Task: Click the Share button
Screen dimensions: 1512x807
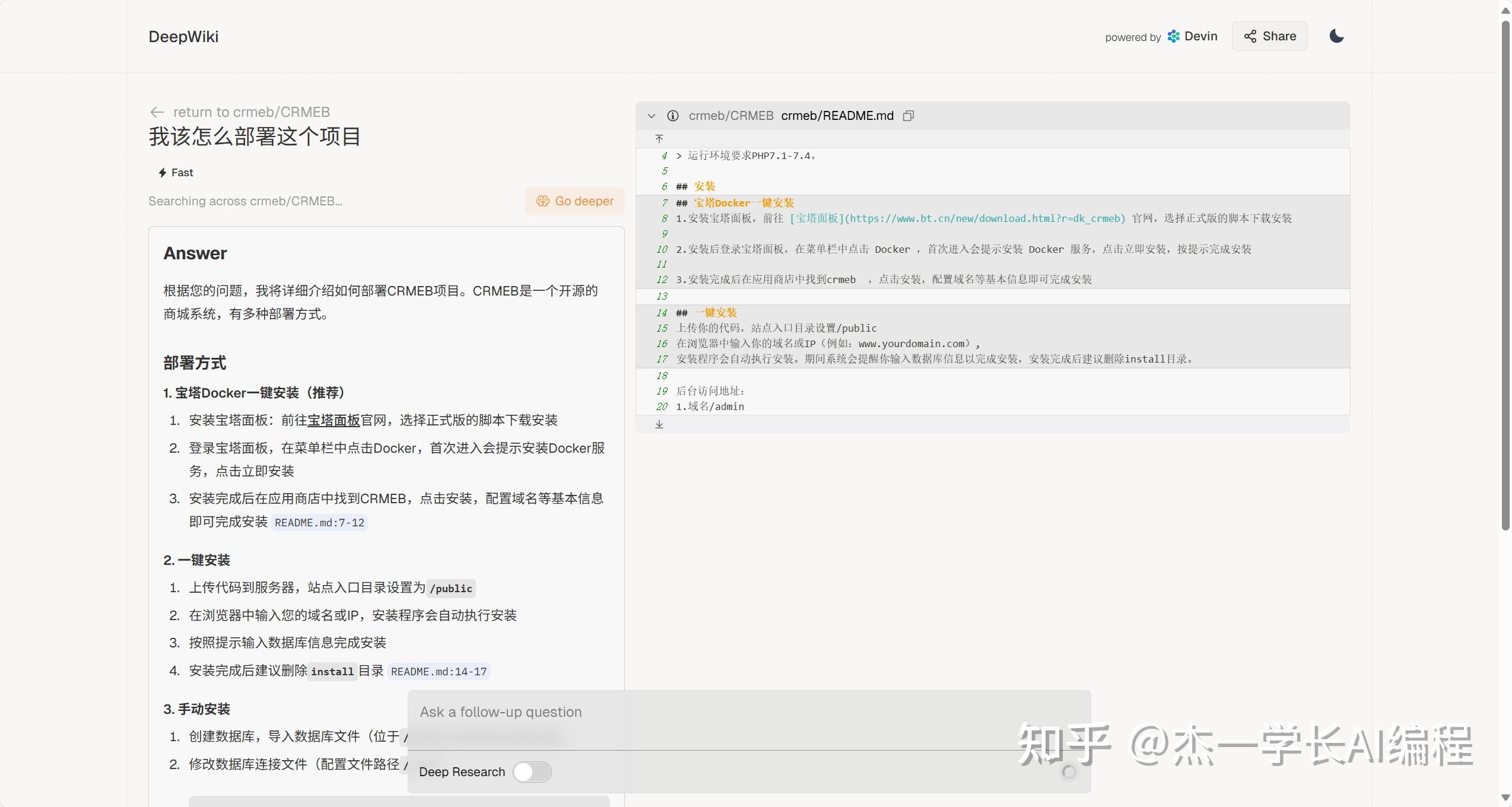Action: click(1269, 36)
